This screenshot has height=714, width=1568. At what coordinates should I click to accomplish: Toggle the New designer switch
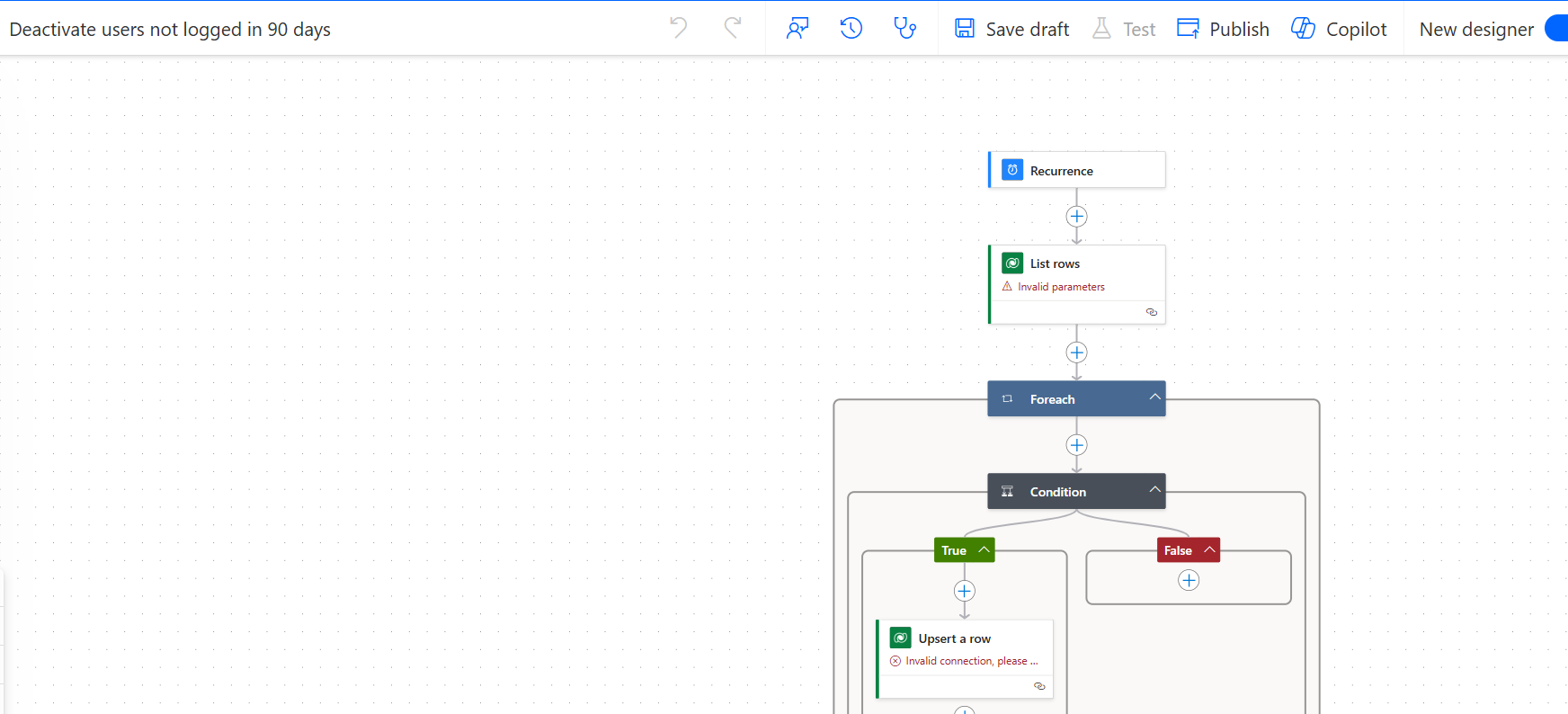[x=1556, y=29]
